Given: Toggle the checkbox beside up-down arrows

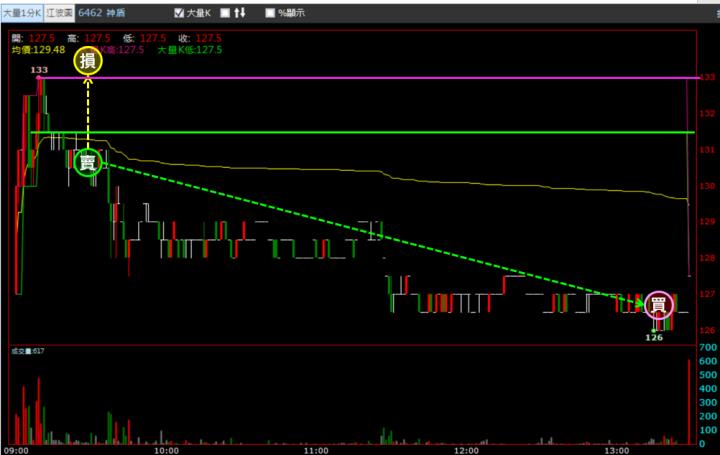Looking at the screenshot, I should point(225,13).
